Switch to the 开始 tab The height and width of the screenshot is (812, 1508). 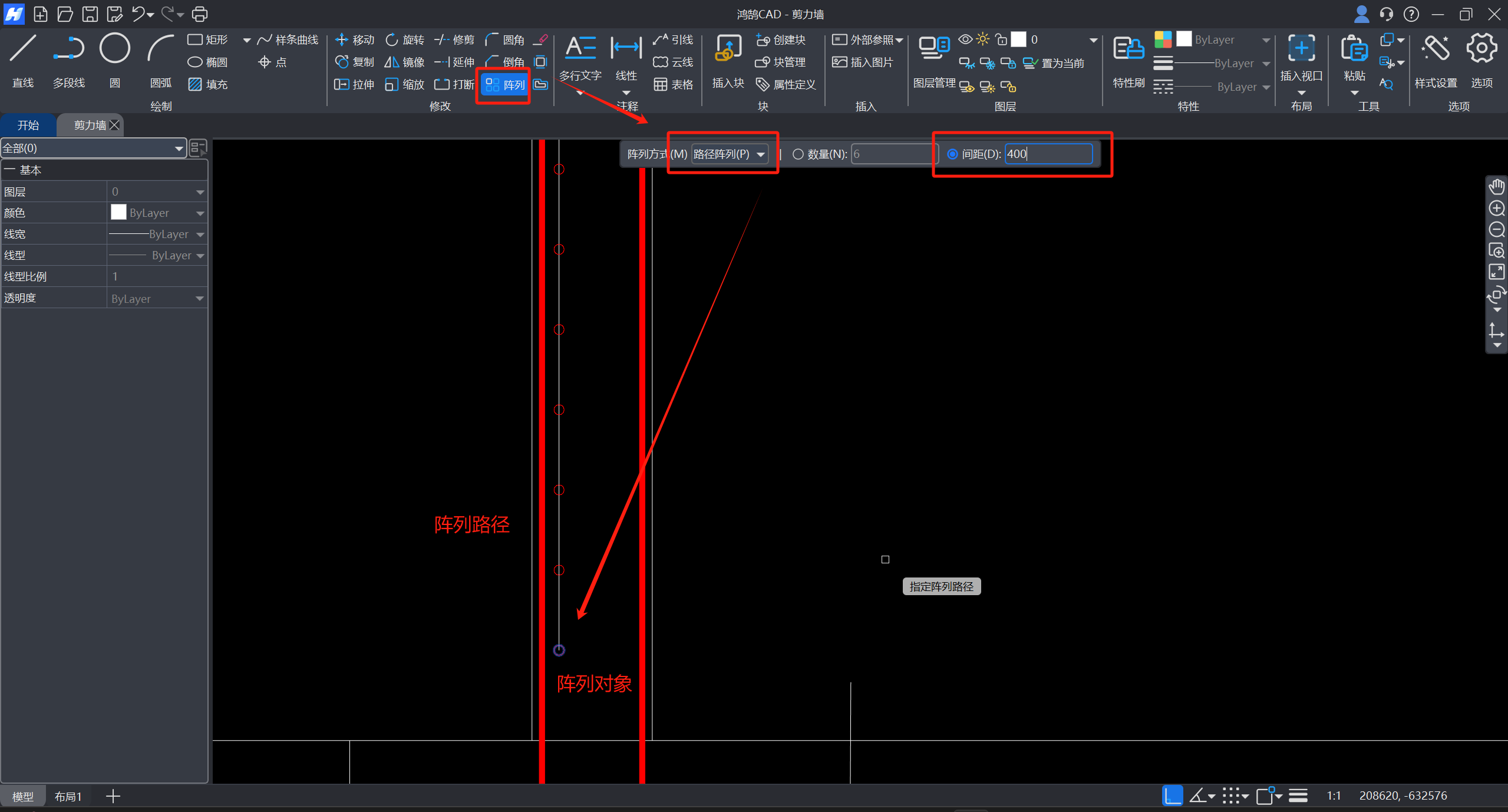28,126
